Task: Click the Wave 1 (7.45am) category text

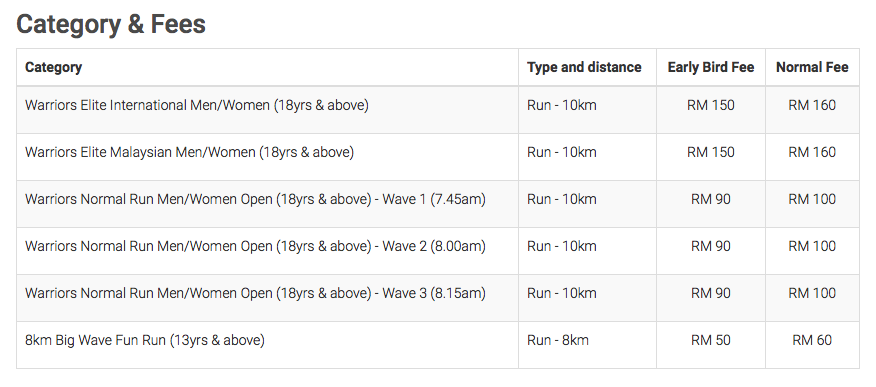Action: pyautogui.click(x=255, y=199)
